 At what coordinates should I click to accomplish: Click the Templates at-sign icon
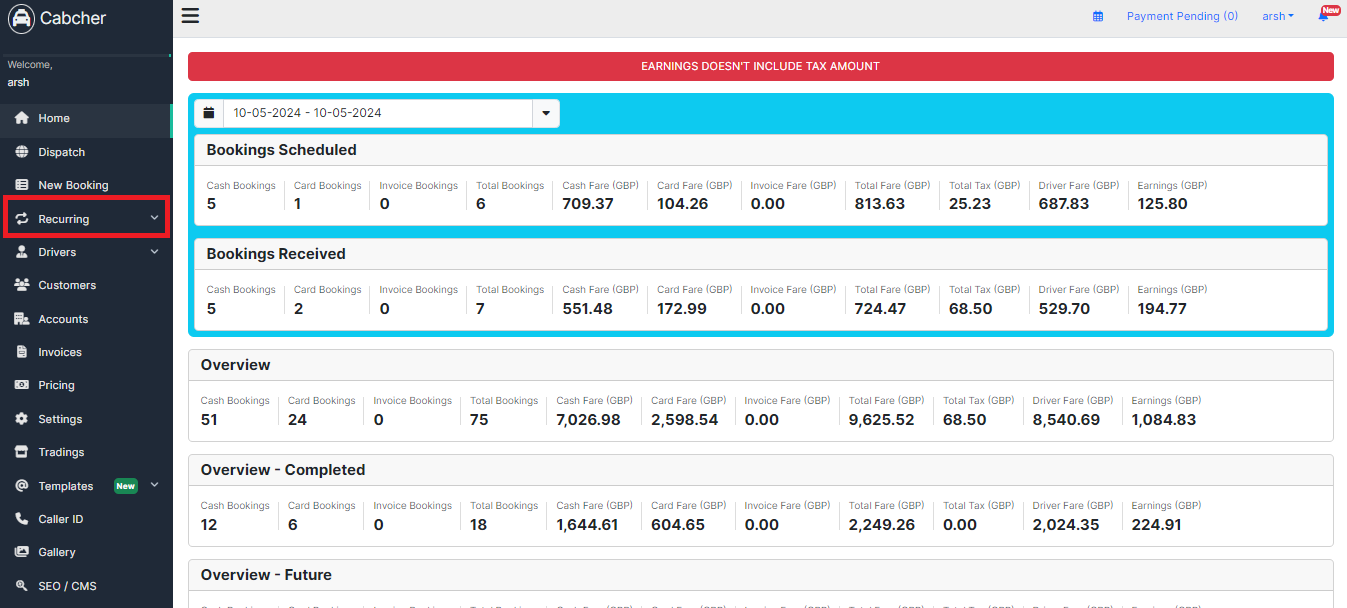[x=21, y=486]
